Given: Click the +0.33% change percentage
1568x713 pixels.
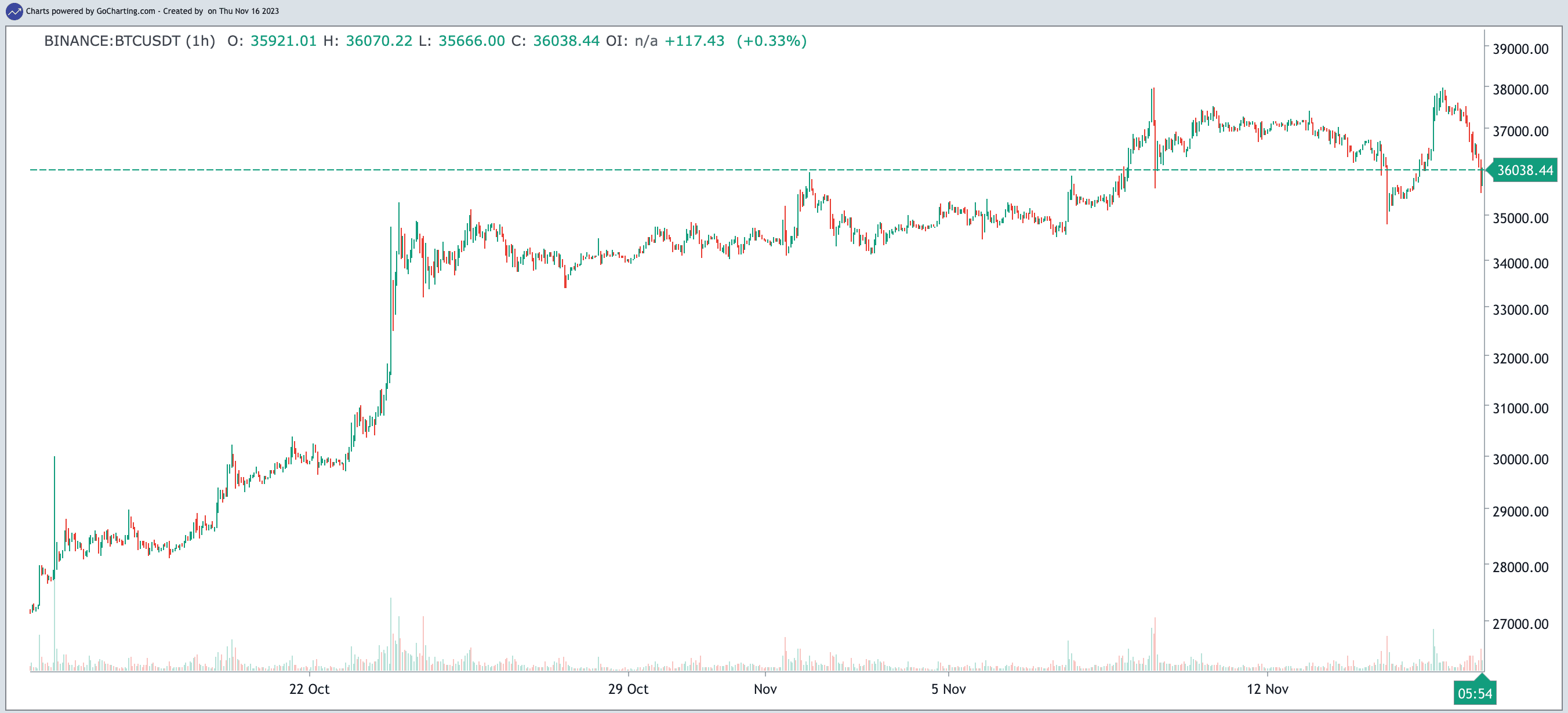Looking at the screenshot, I should [771, 41].
